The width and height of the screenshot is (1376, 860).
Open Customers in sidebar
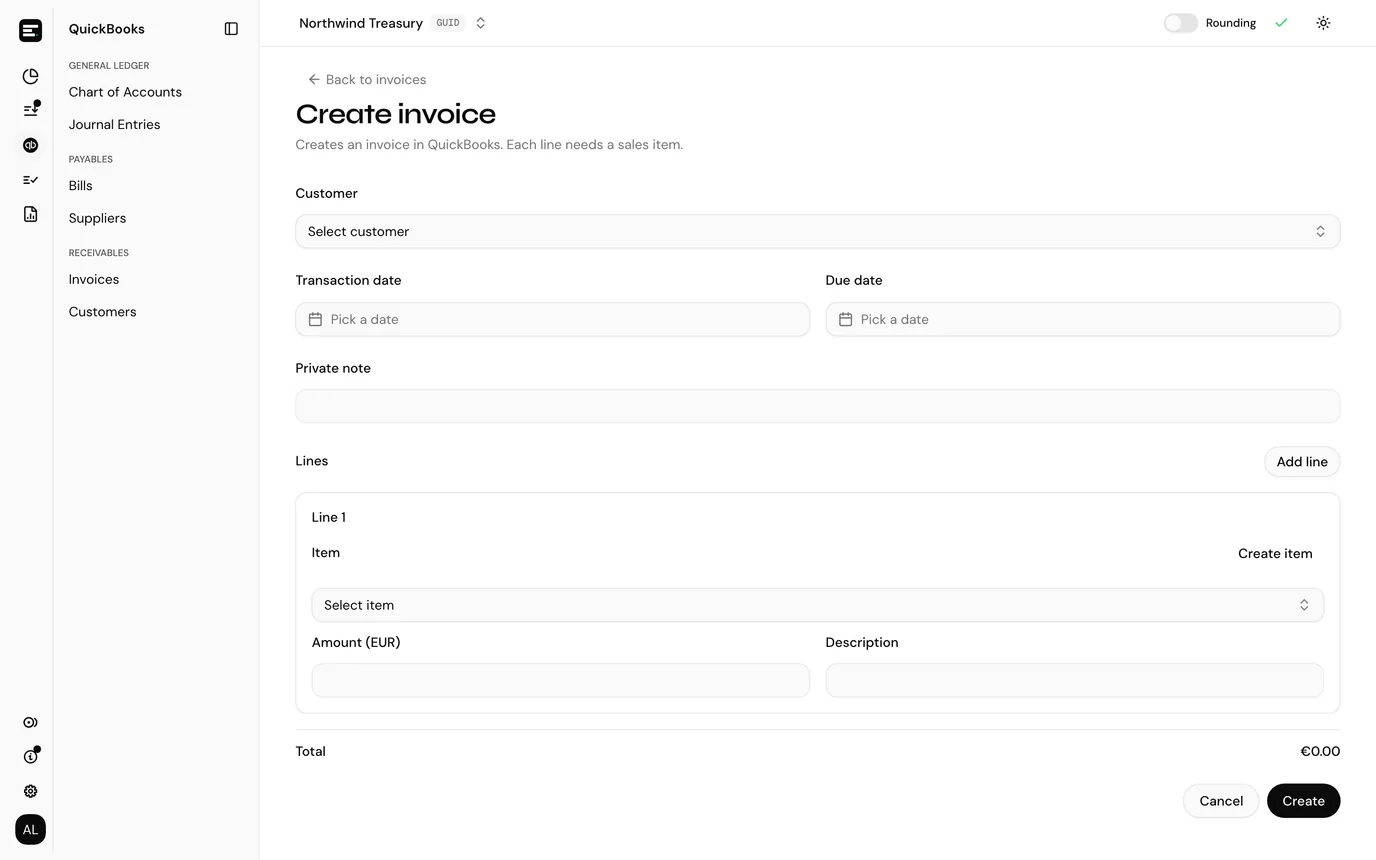pyautogui.click(x=102, y=312)
